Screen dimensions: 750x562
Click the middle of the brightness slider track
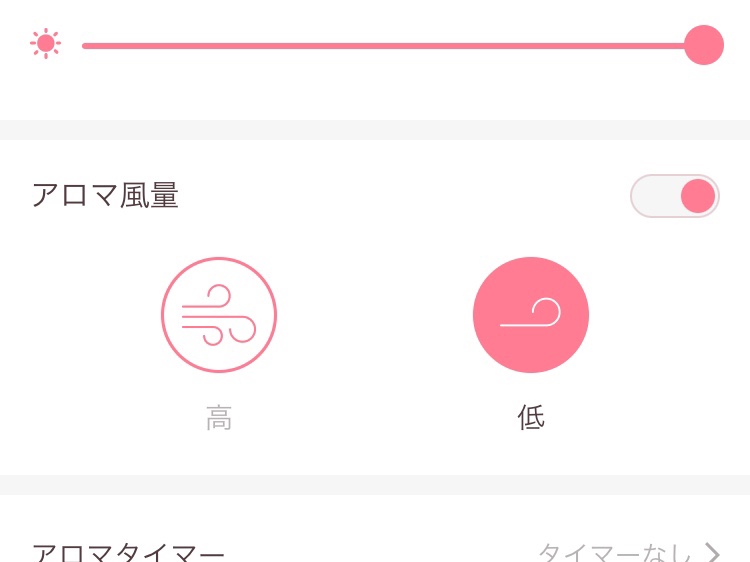click(x=383, y=46)
